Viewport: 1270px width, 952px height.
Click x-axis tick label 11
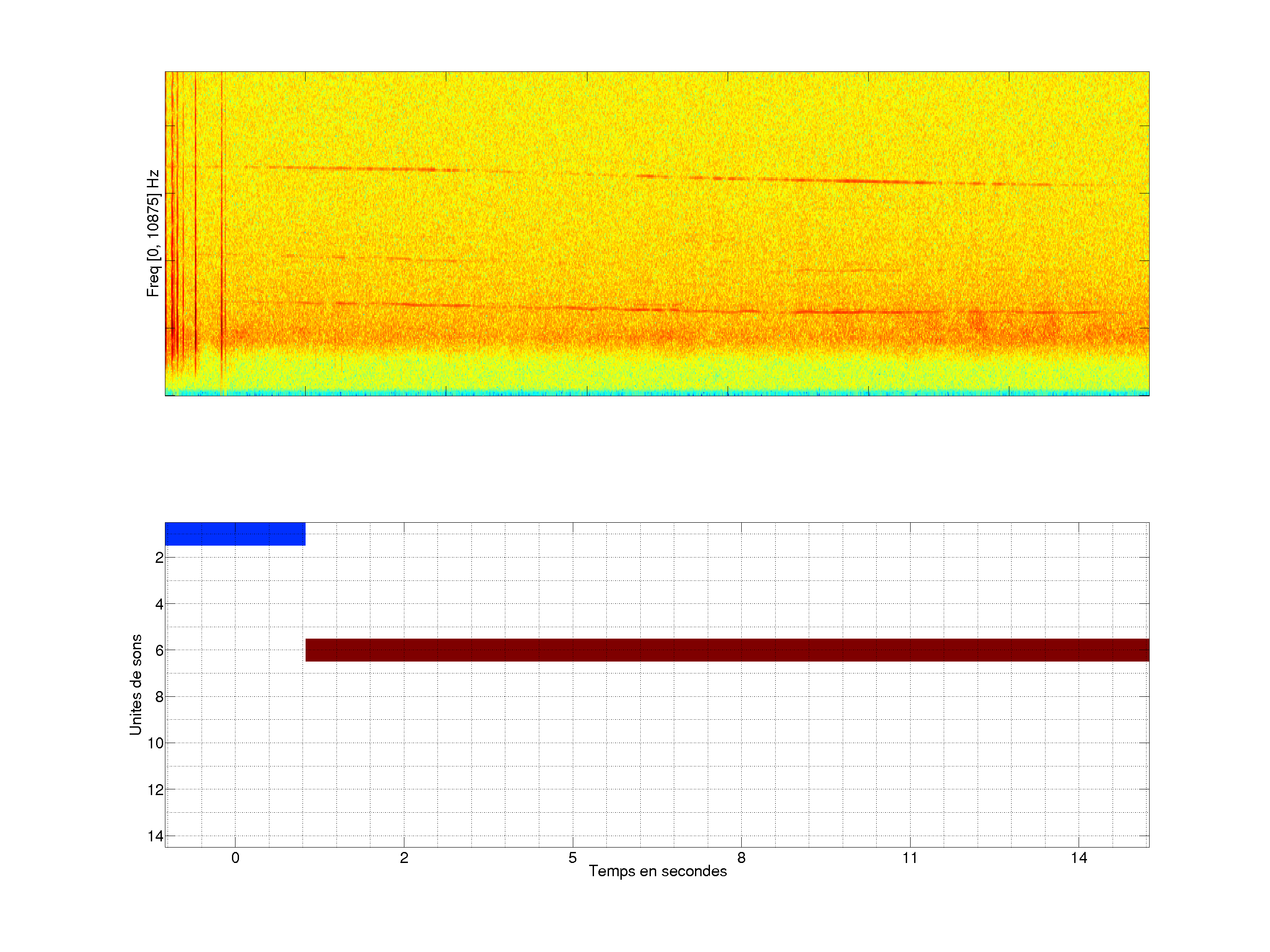tap(909, 858)
